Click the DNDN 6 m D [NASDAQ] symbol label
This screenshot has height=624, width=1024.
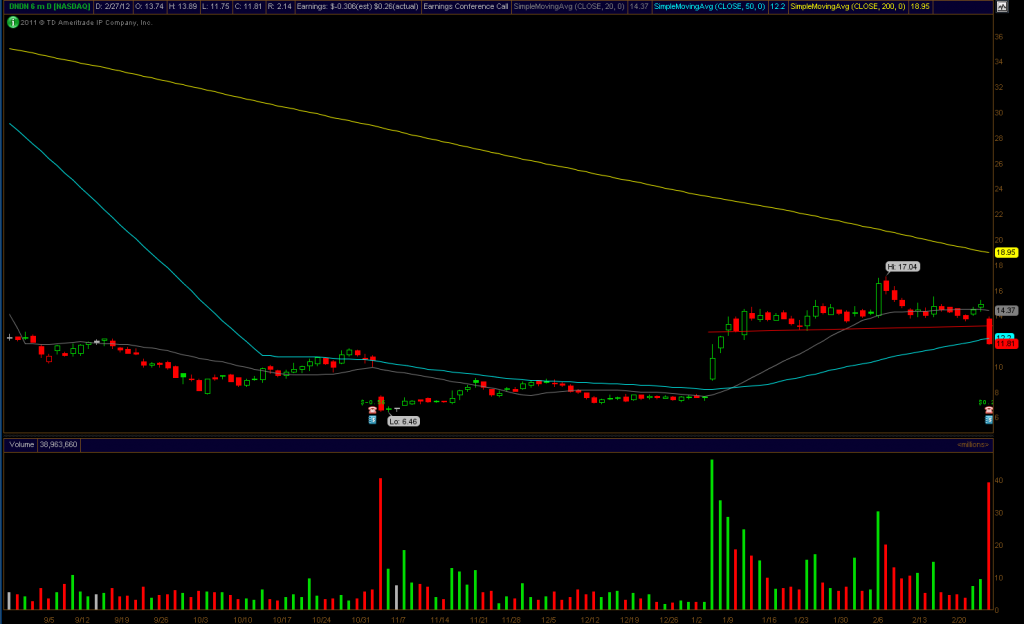point(50,7)
